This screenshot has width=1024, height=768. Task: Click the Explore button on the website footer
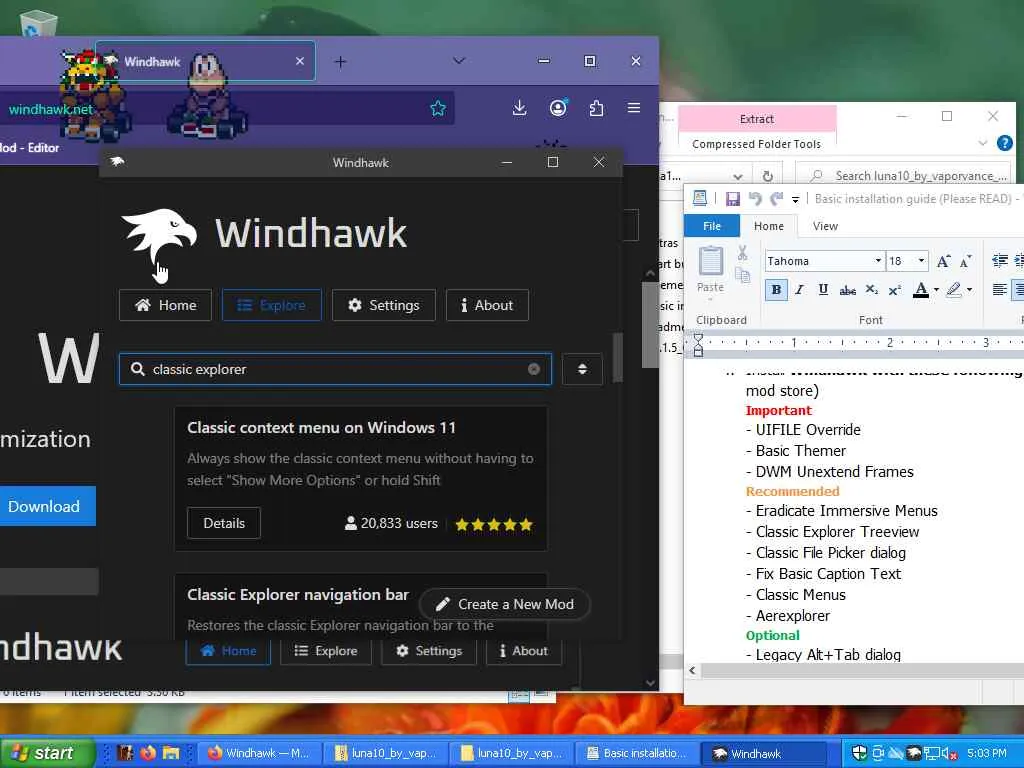coord(326,651)
